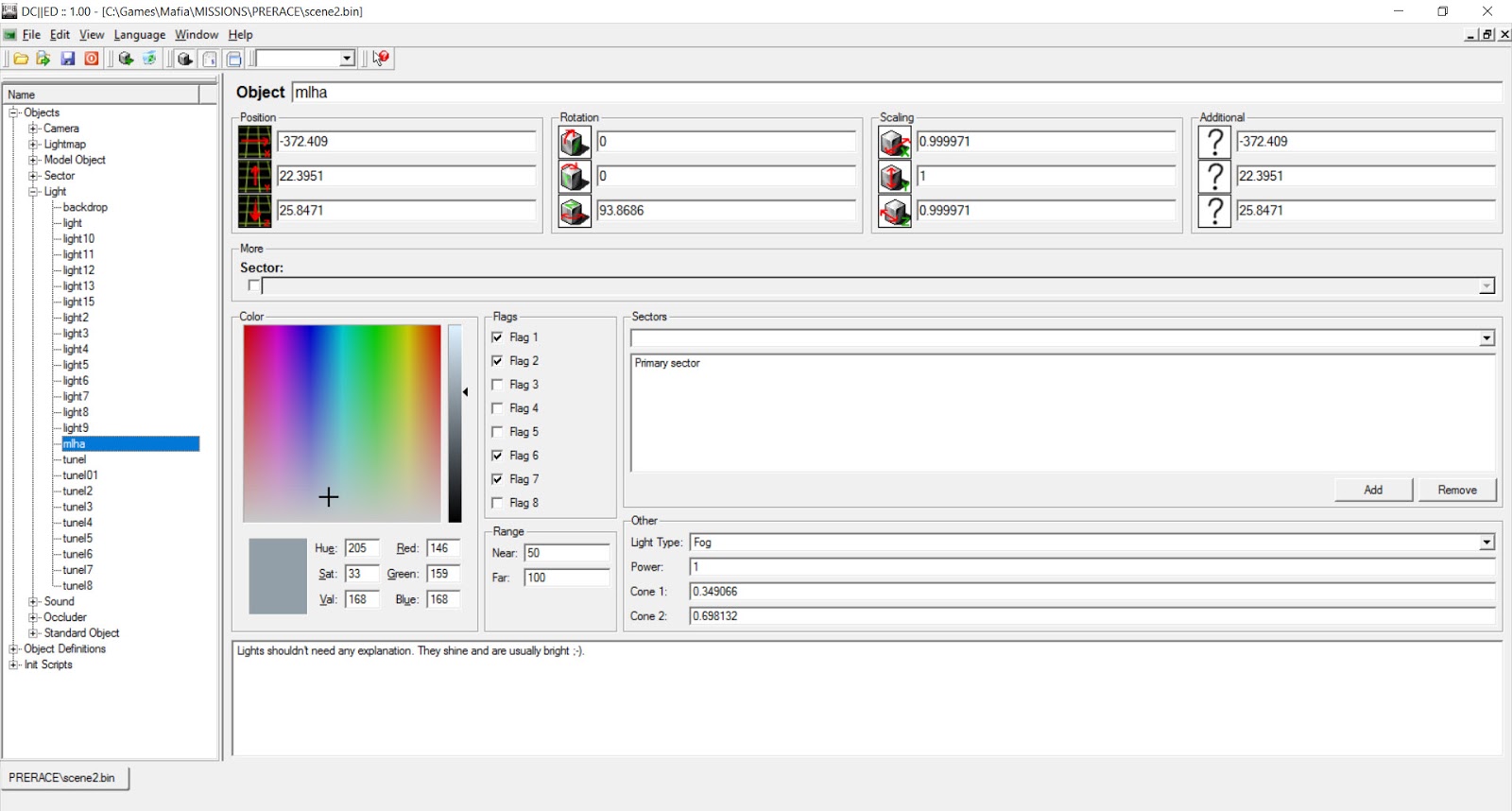Click the second Scaling cube icon
This screenshot has width=1512, height=811.
coord(894,177)
